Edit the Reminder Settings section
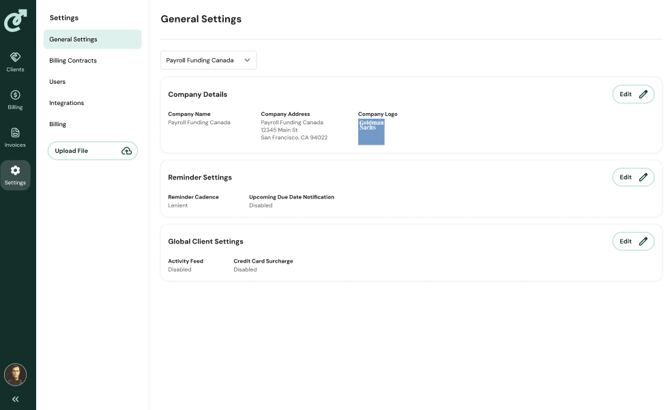Viewport: 670px width, 410px height. point(632,177)
